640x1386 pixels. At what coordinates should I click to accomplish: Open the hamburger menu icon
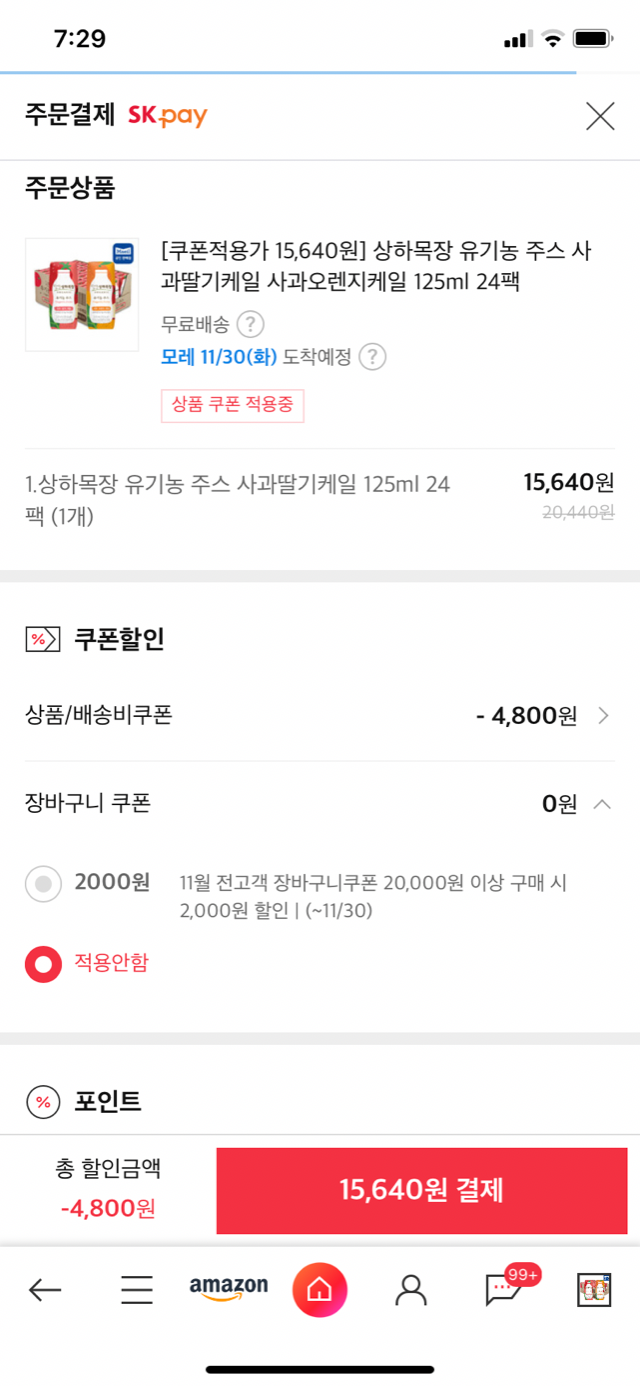click(137, 1290)
